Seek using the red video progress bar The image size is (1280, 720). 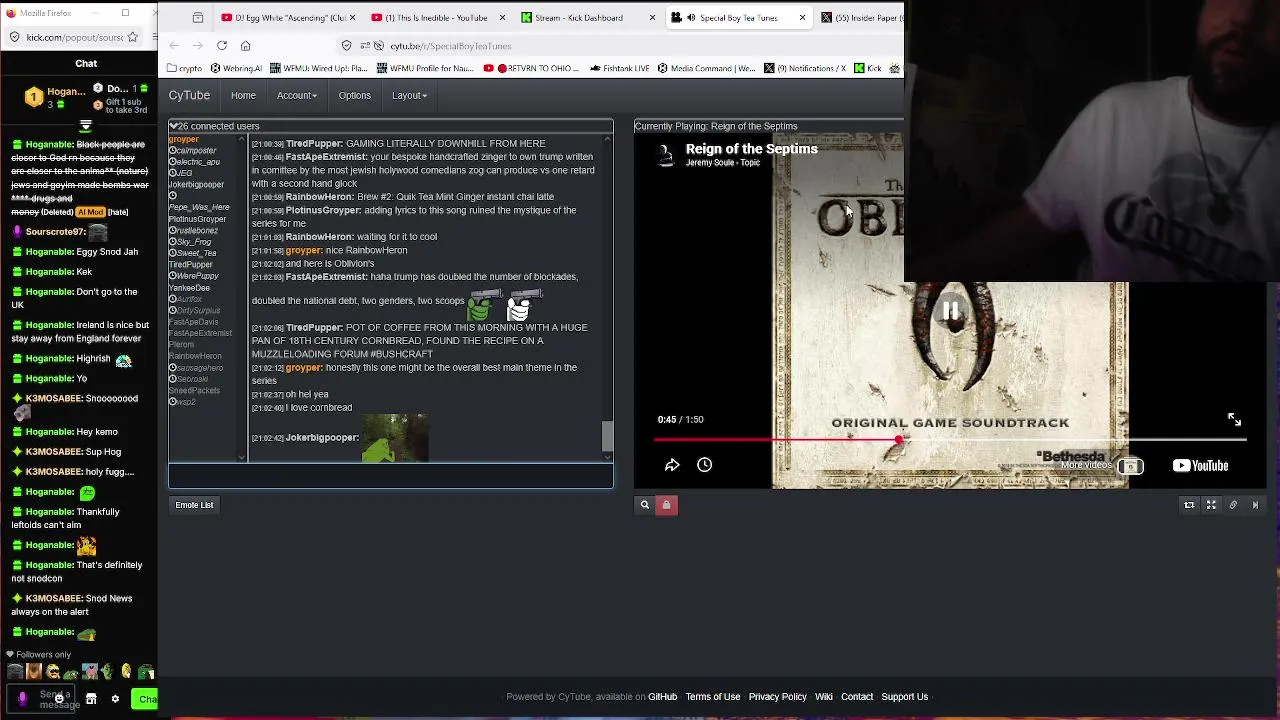950,439
